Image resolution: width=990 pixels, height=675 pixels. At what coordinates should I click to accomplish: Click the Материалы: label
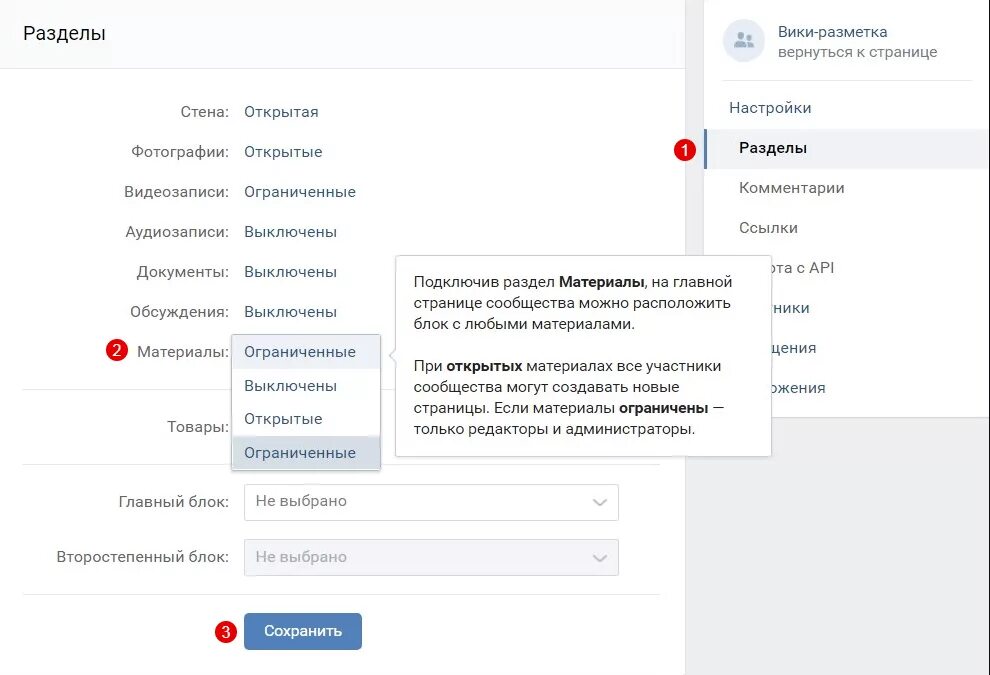183,352
